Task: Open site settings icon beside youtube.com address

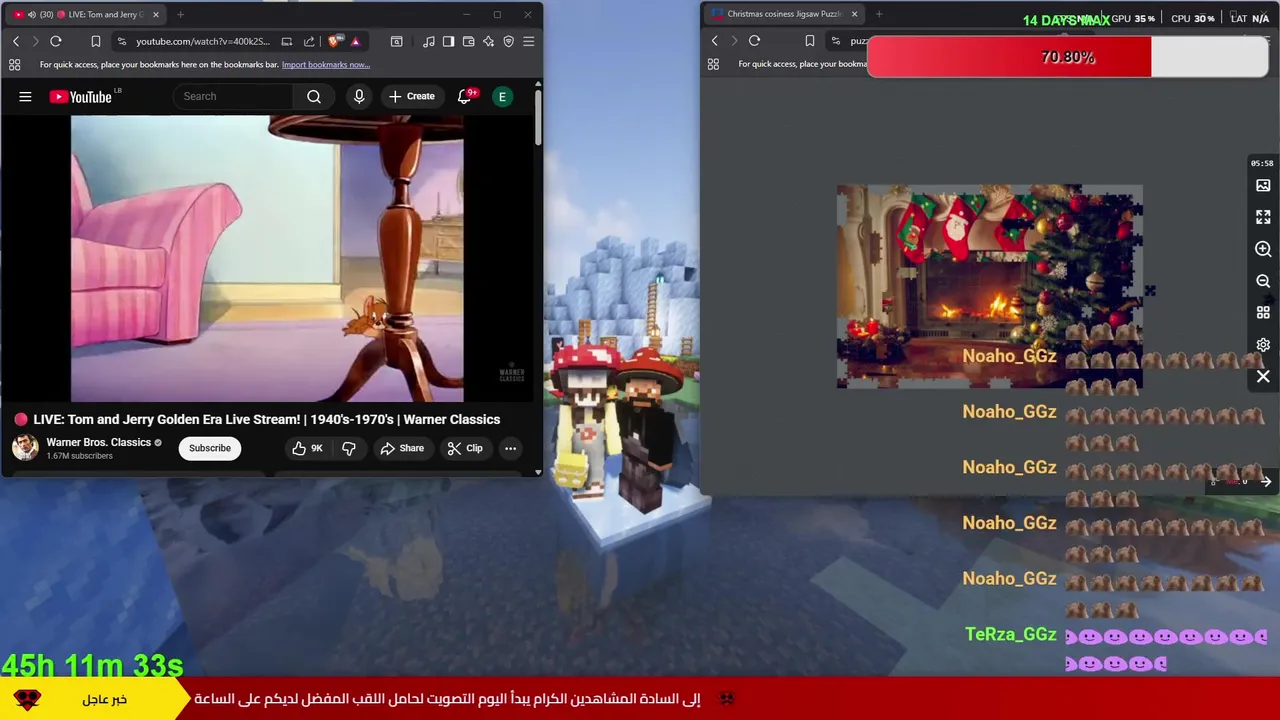Action: (x=122, y=41)
